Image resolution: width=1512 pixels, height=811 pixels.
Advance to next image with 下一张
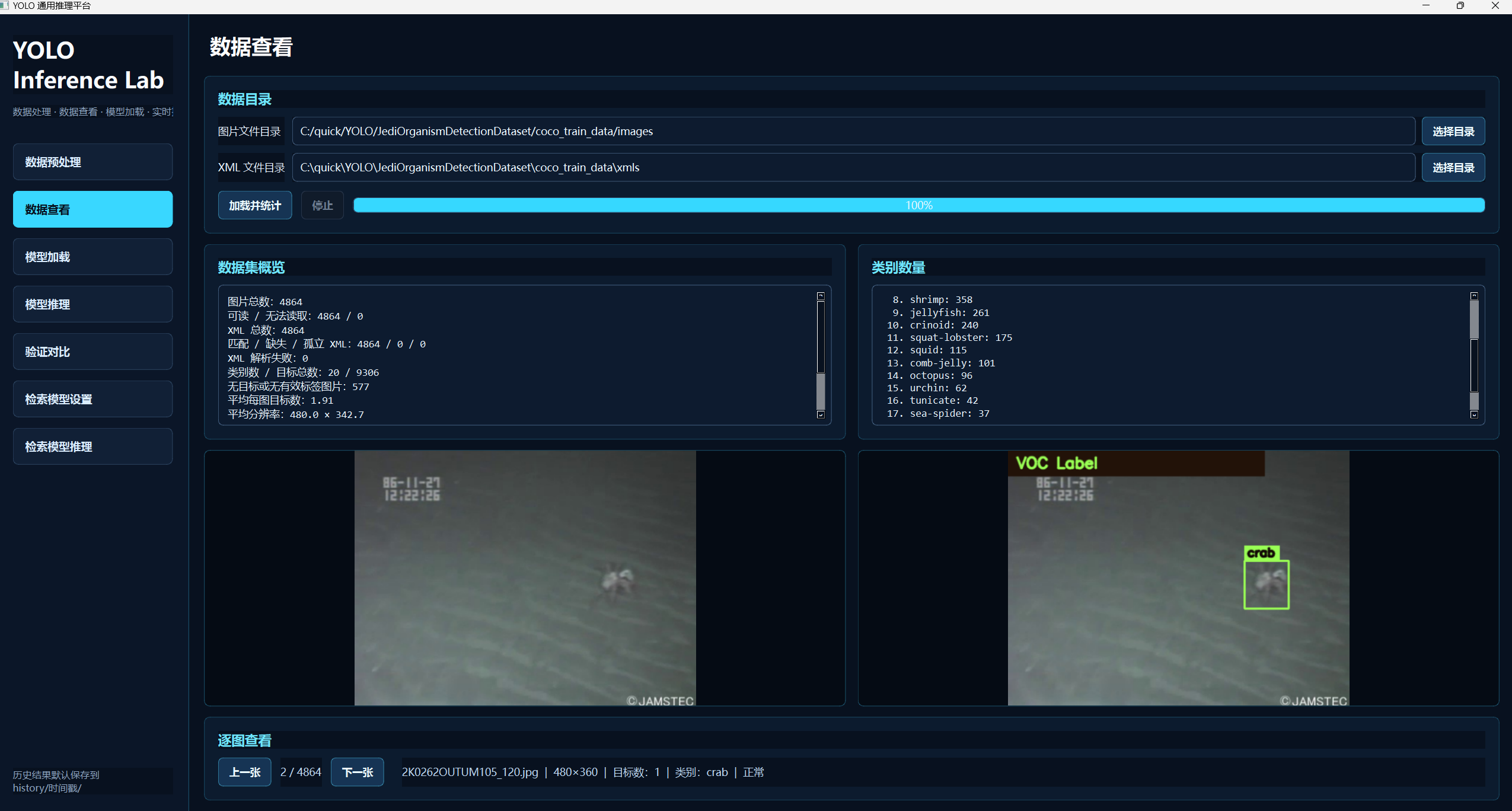[357, 772]
